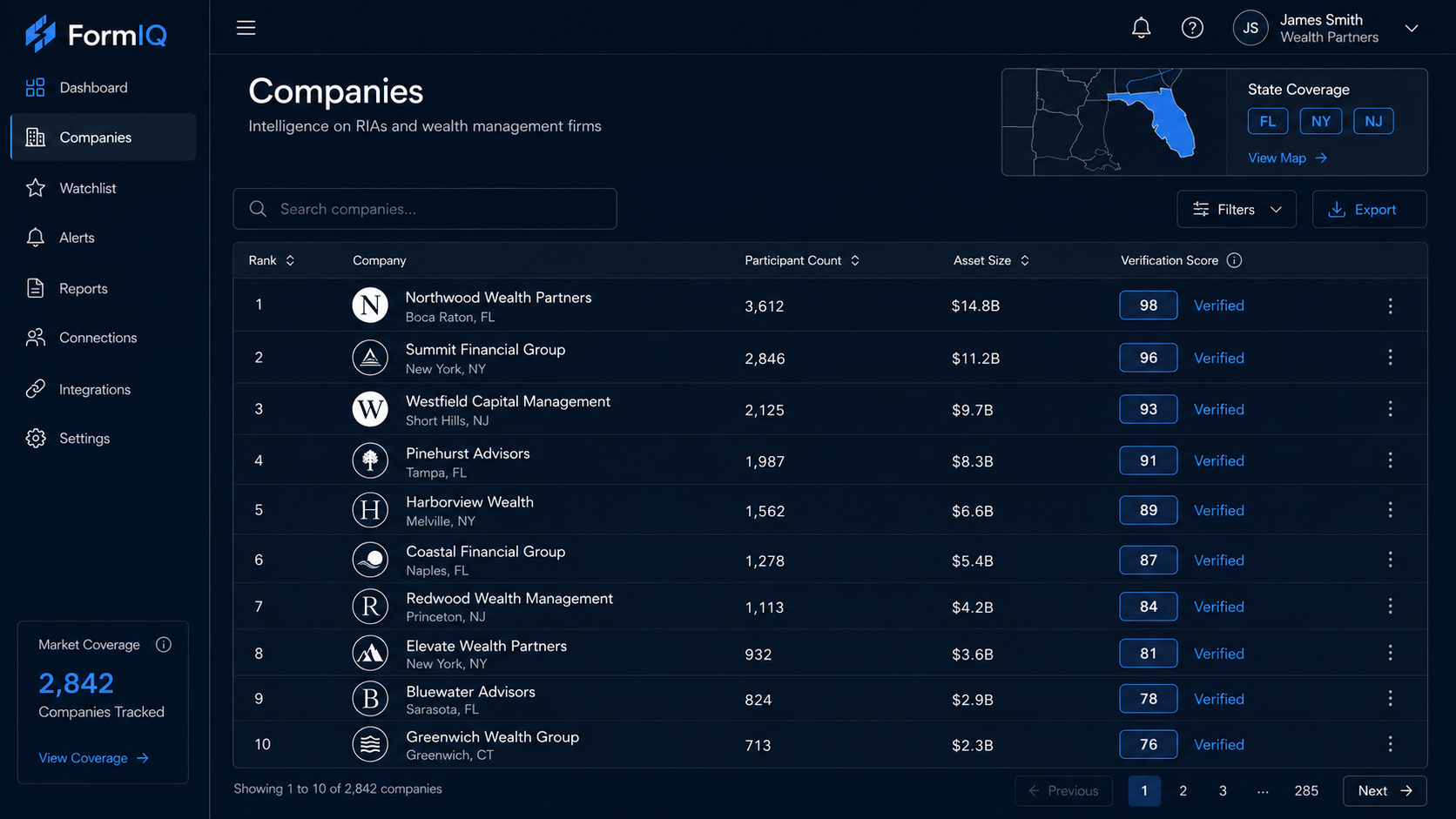
Task: Click the Westfield Capital Management logo
Action: tap(370, 409)
